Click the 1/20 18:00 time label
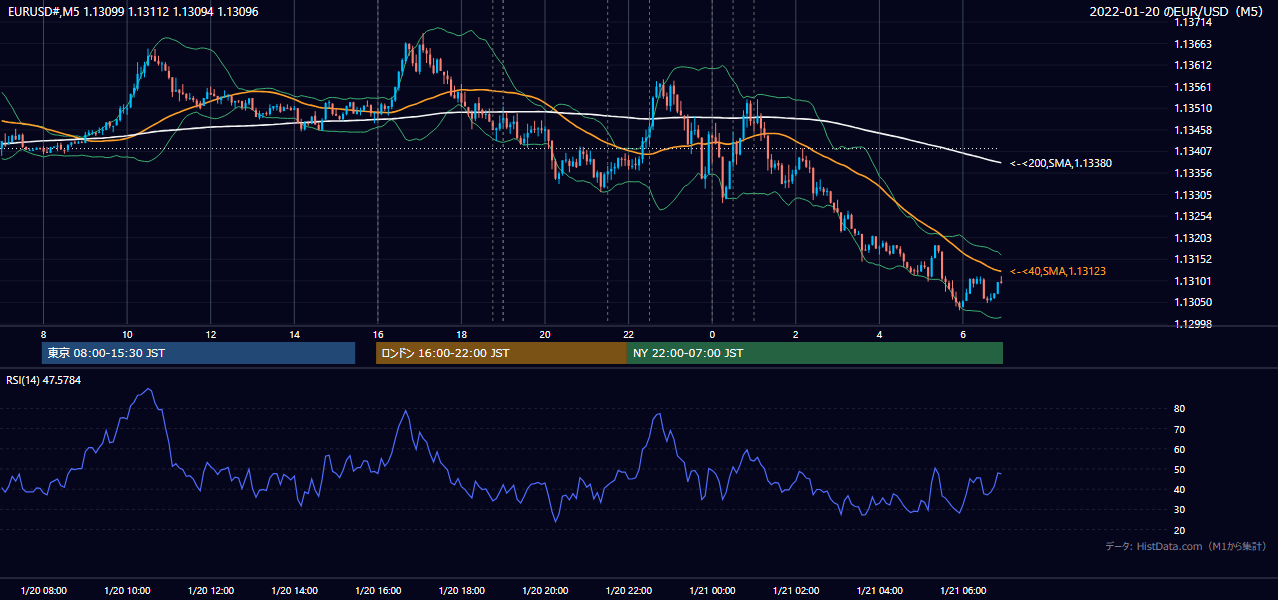Image resolution: width=1278 pixels, height=600 pixels. click(461, 591)
